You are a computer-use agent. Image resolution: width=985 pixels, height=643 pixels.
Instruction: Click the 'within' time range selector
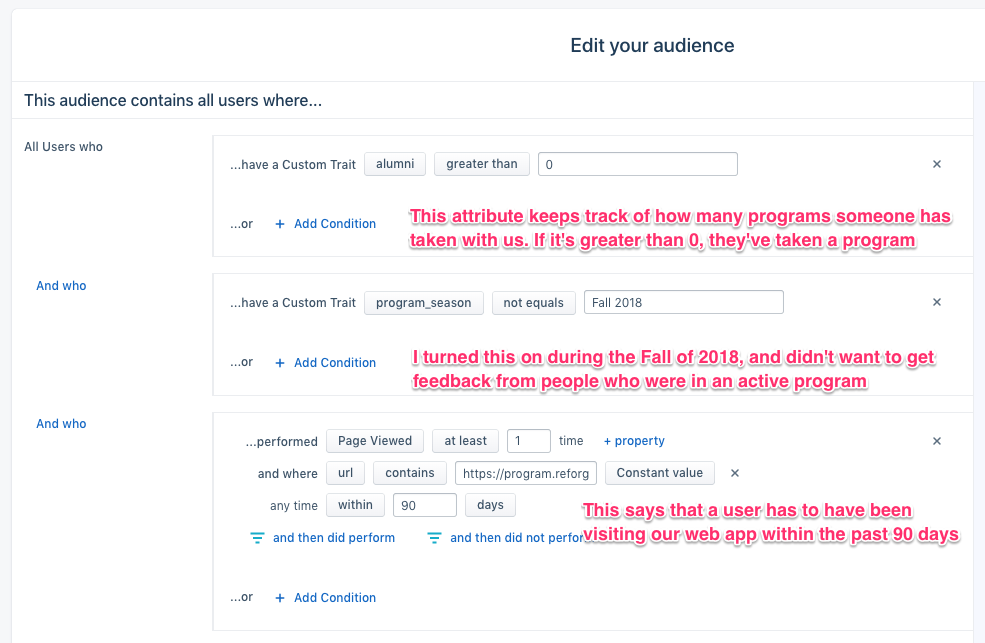click(x=356, y=505)
